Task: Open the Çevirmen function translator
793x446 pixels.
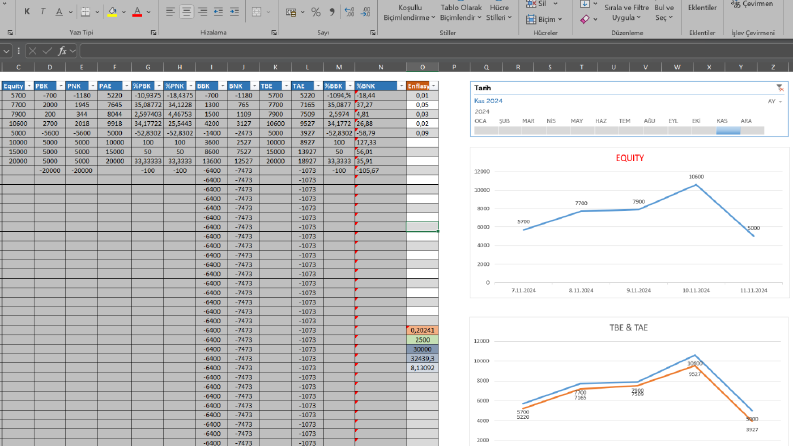Action: click(753, 4)
